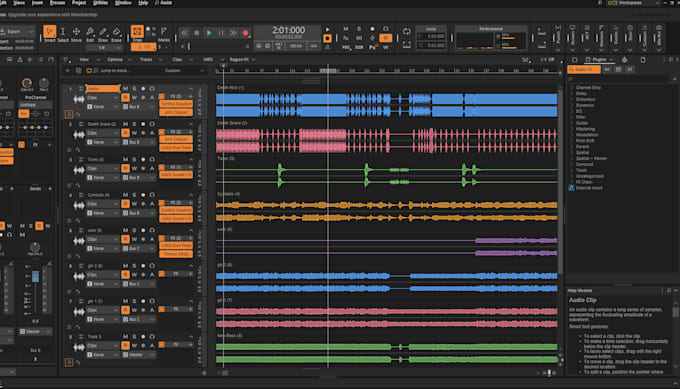Adjust the inspector volume fader
Screen dimensions: 680x389
pyautogui.click(x=35, y=276)
